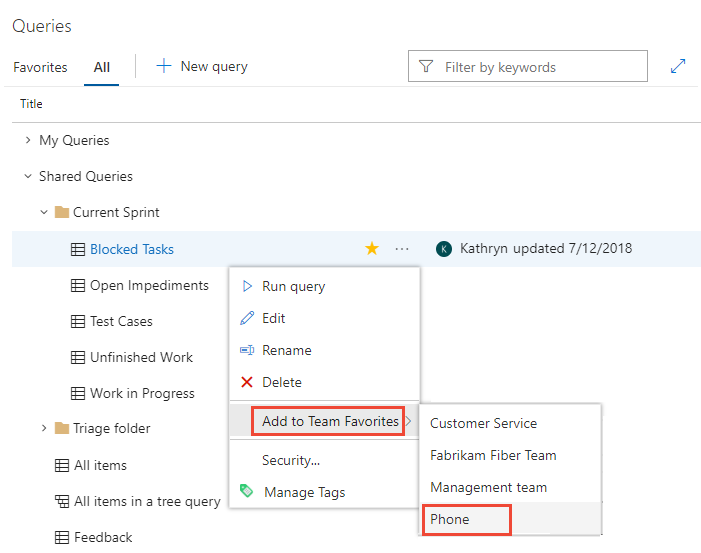Click the full screen expand icon

click(x=678, y=67)
